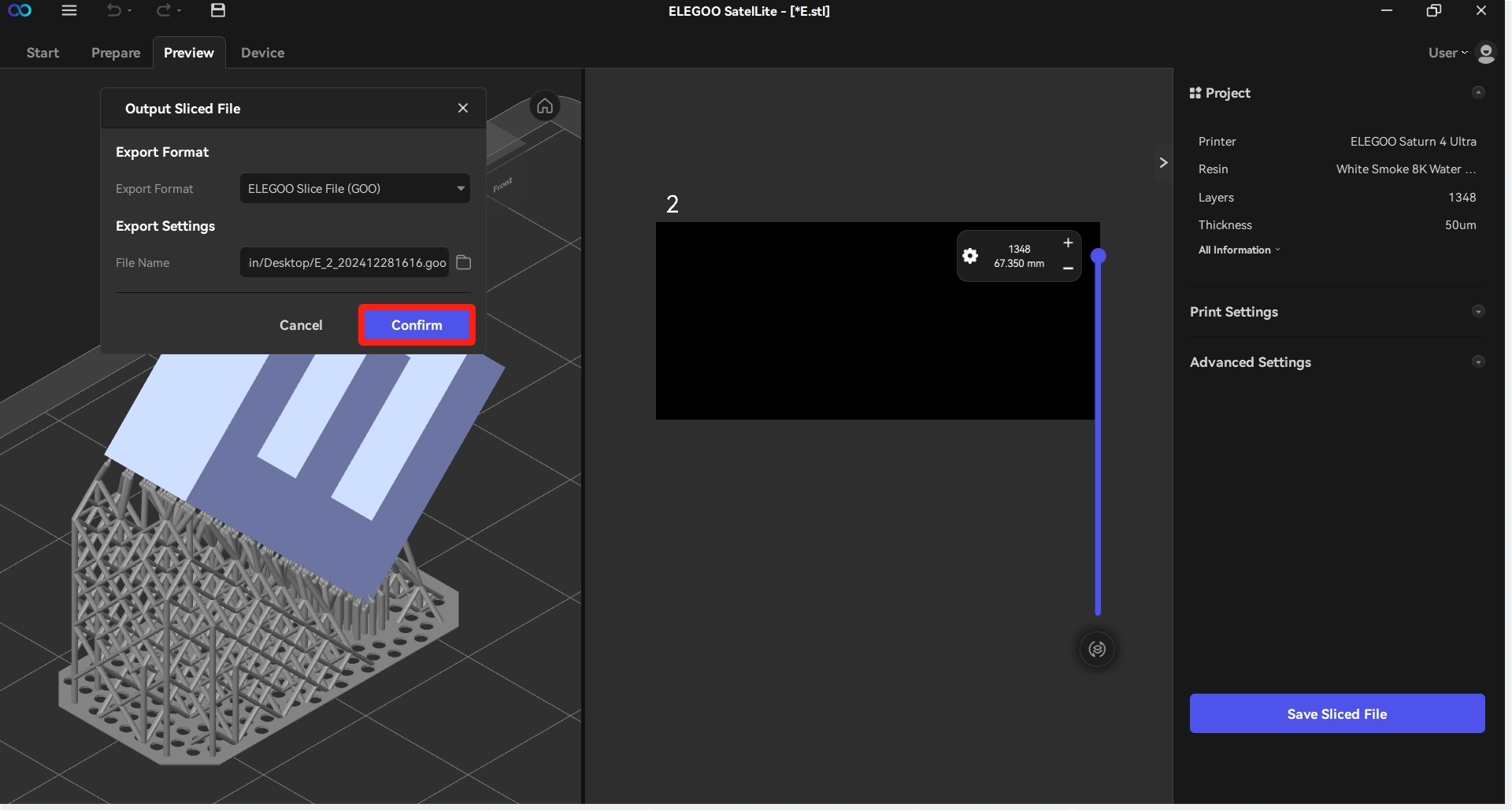
Task: Click the save disk icon
Action: (218, 11)
